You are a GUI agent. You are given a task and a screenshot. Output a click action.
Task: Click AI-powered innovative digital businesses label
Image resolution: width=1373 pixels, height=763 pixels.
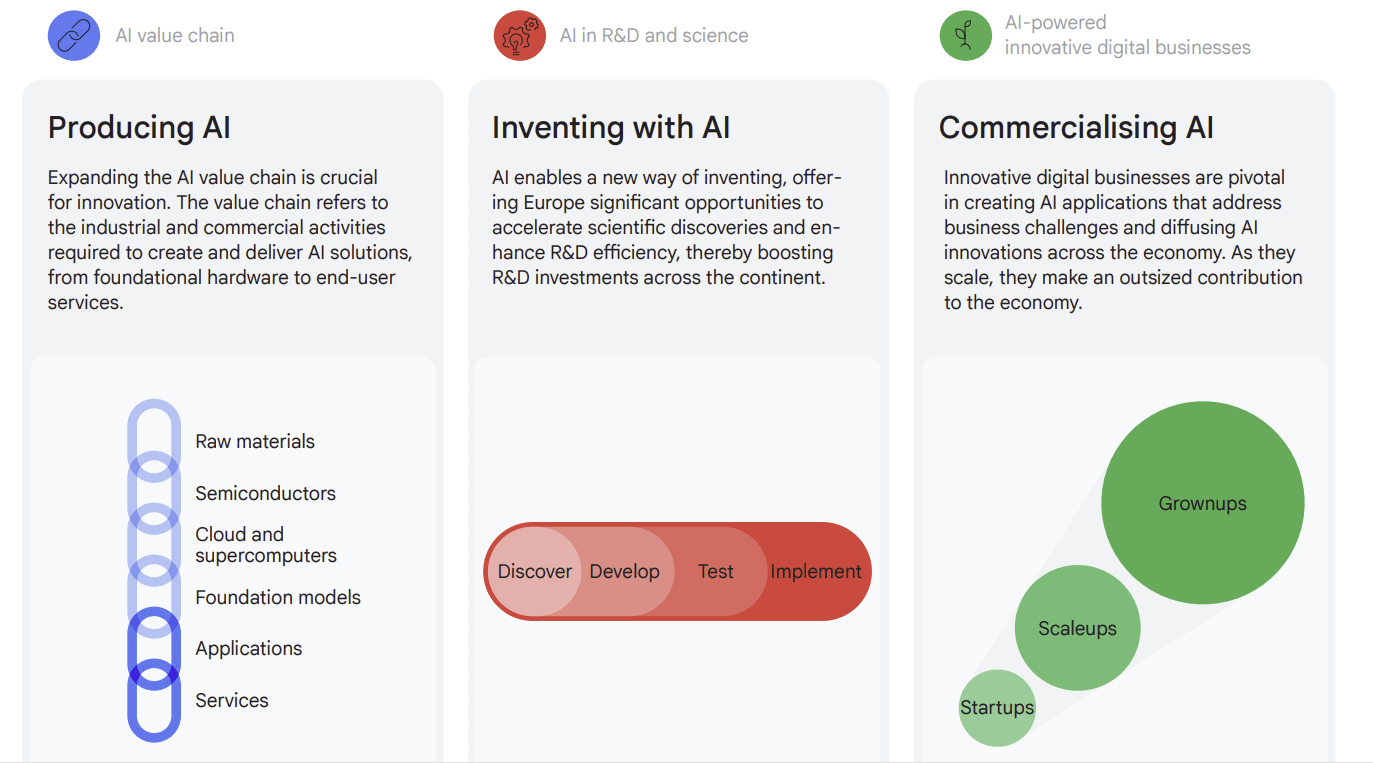(x=1127, y=35)
